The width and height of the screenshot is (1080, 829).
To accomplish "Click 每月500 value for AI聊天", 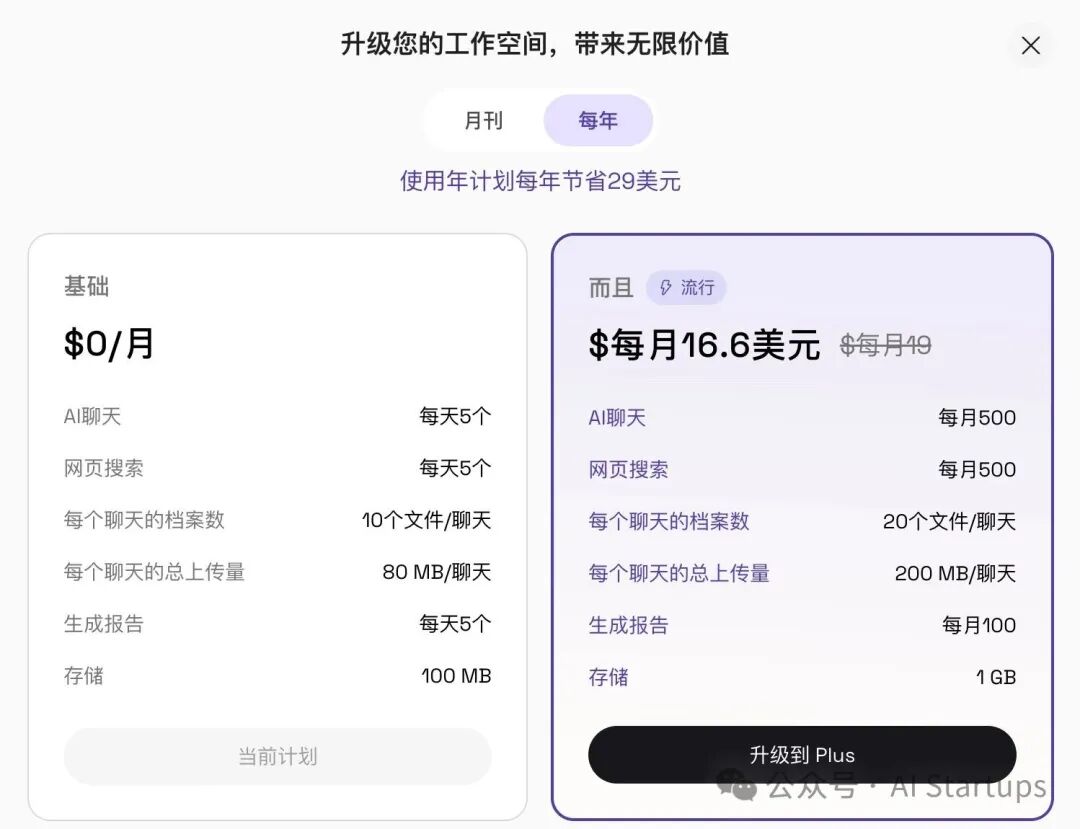I will tap(977, 417).
